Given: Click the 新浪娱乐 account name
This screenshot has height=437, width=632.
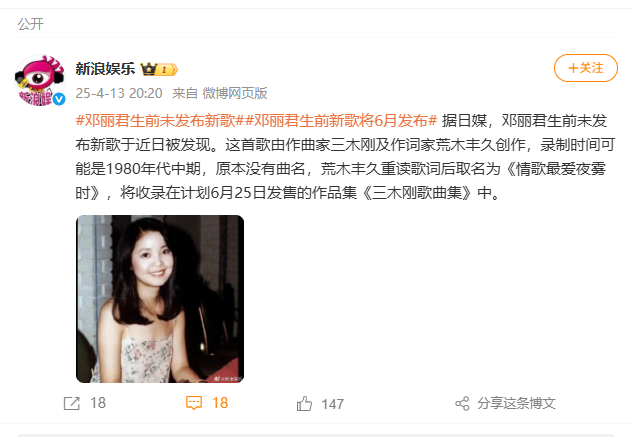Looking at the screenshot, I should click(x=105, y=69).
